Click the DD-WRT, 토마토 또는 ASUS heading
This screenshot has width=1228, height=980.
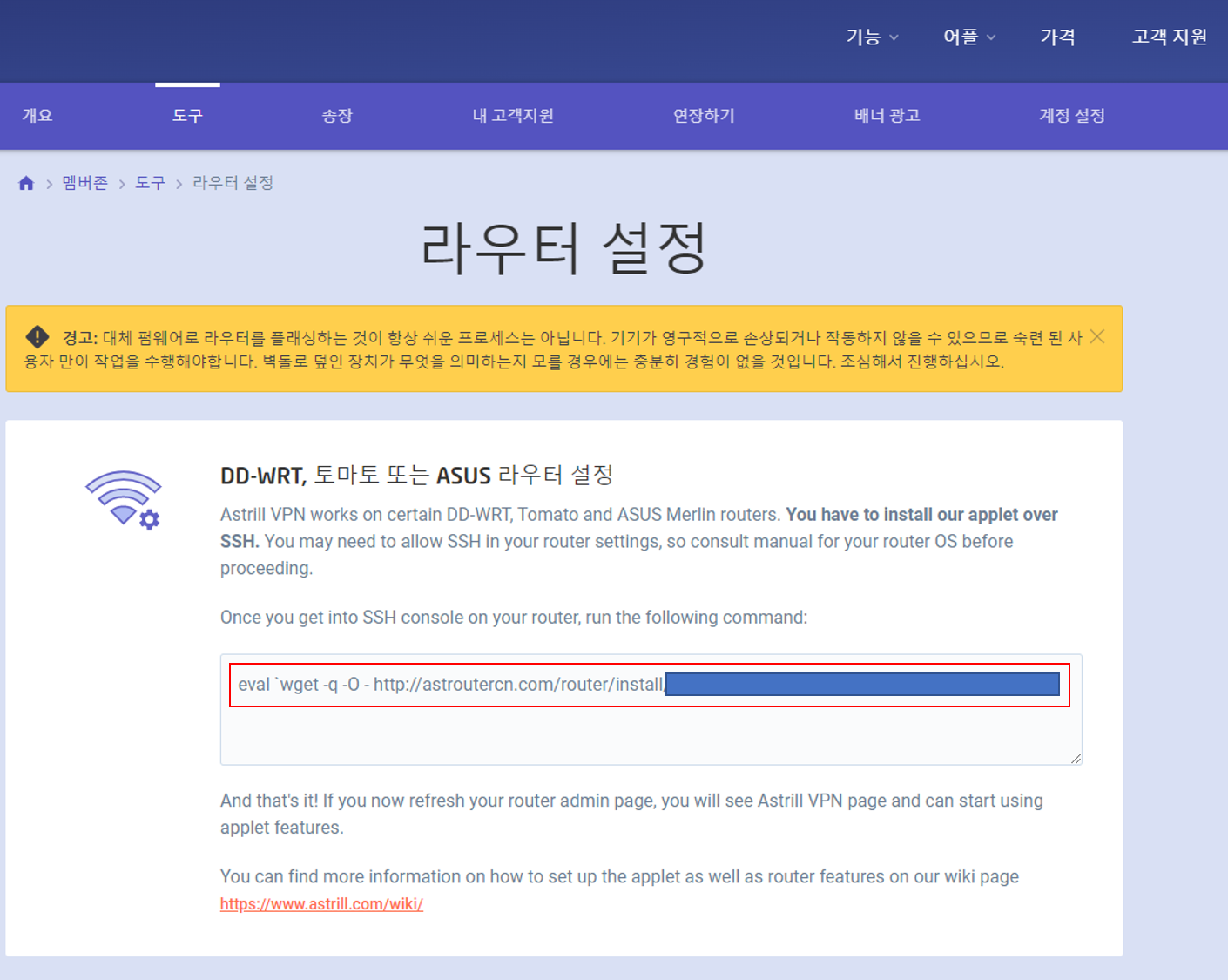point(417,475)
